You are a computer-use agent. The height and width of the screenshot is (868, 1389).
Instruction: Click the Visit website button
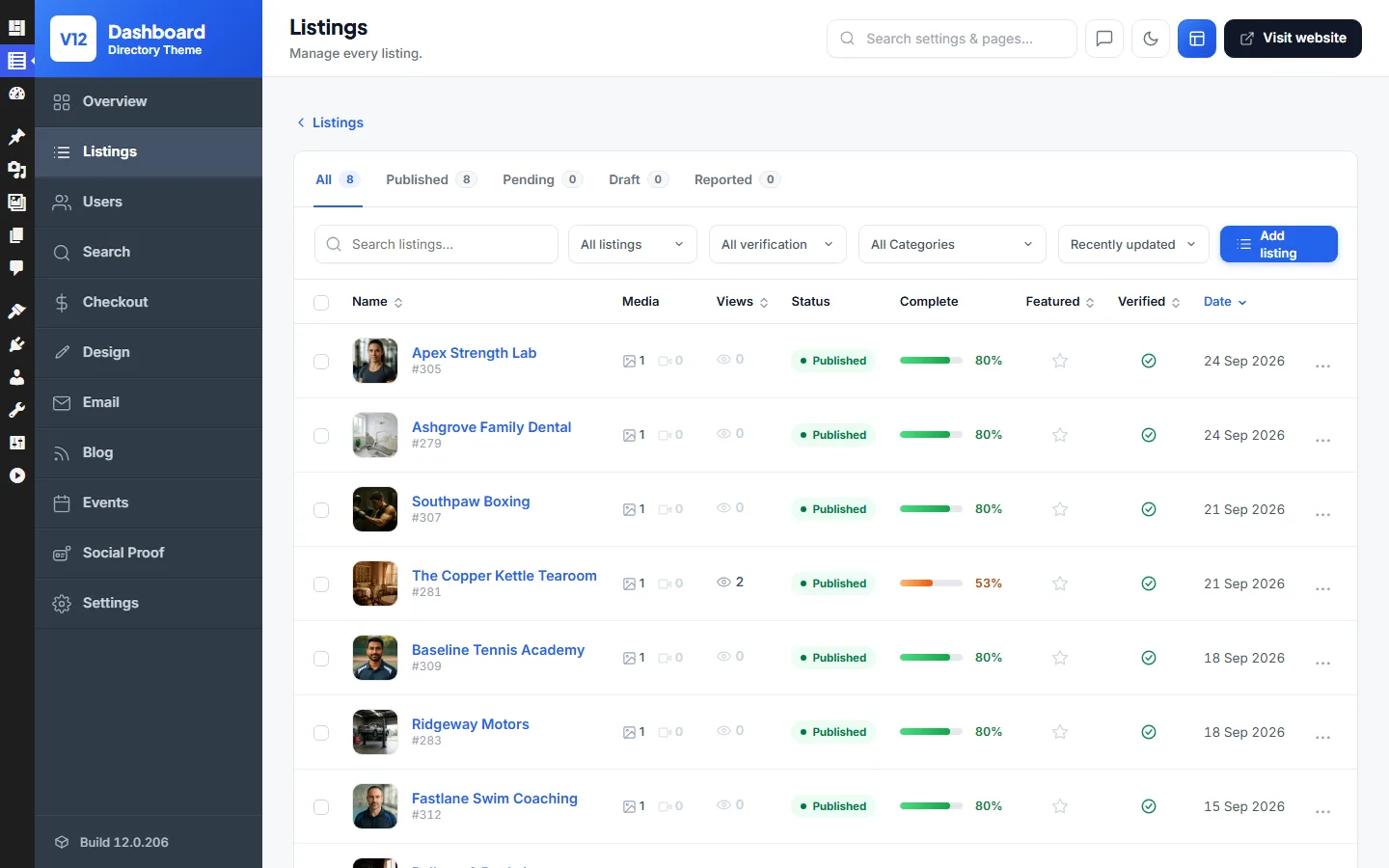1293,39
